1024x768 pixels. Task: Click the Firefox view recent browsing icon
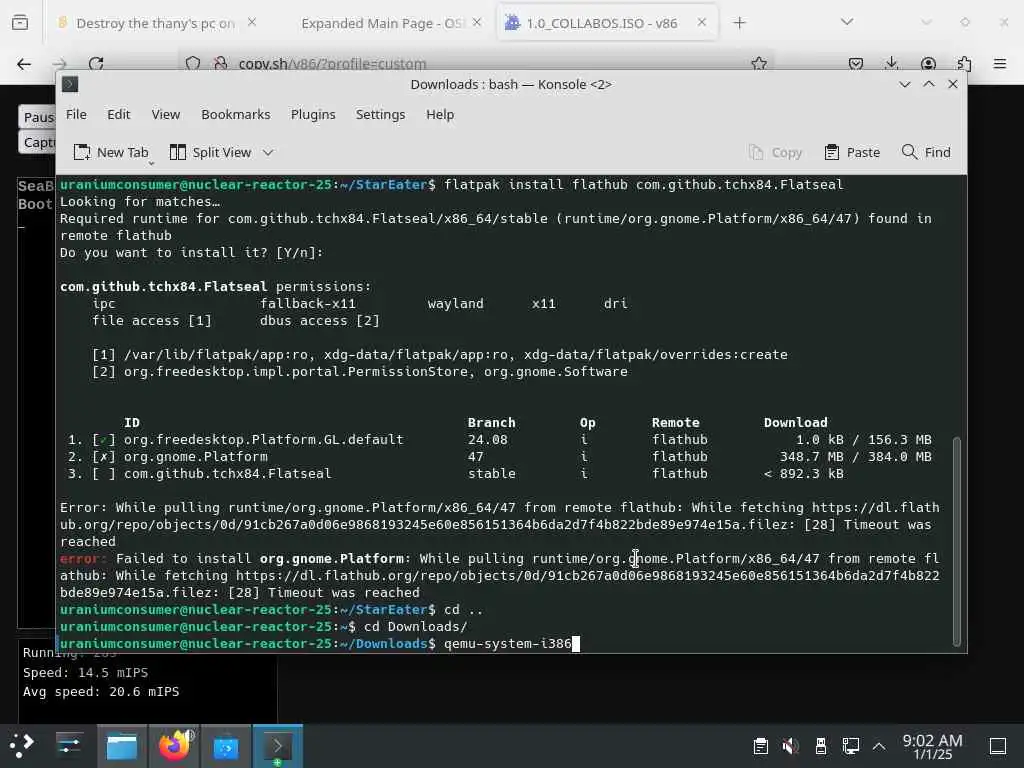(20, 23)
